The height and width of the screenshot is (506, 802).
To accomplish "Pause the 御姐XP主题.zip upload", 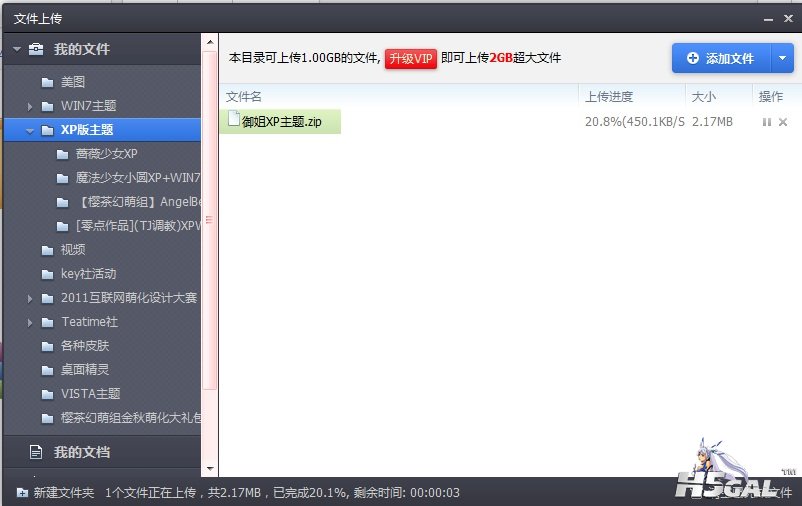I will [766, 122].
